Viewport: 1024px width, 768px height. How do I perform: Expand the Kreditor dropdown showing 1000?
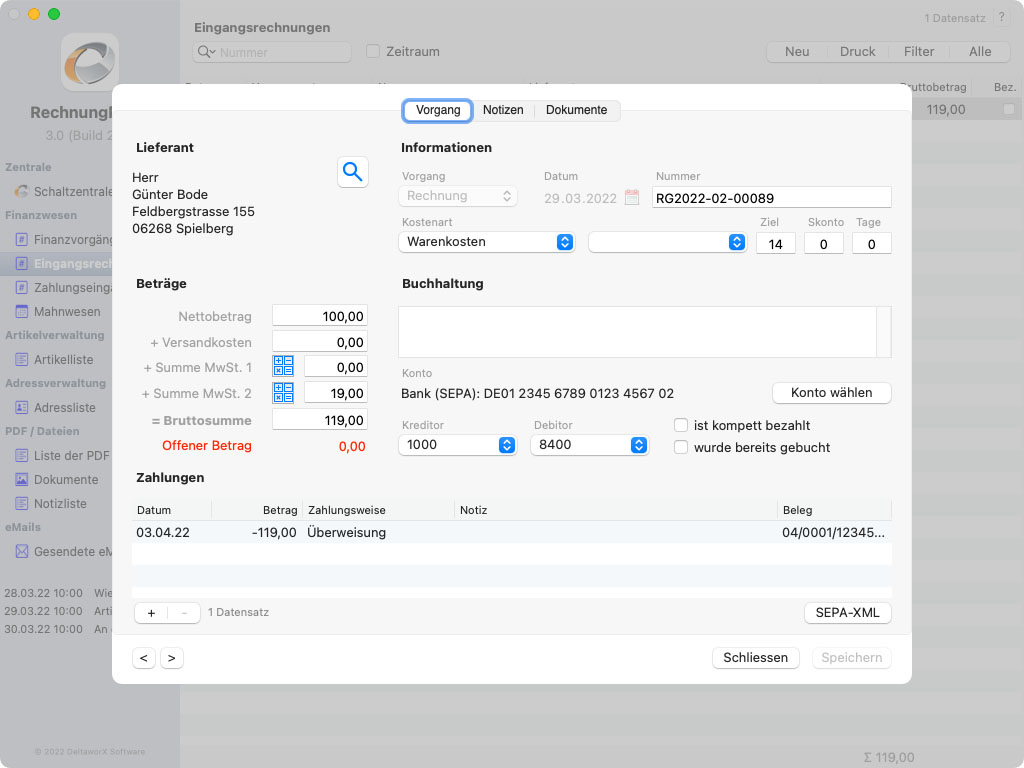tap(457, 445)
